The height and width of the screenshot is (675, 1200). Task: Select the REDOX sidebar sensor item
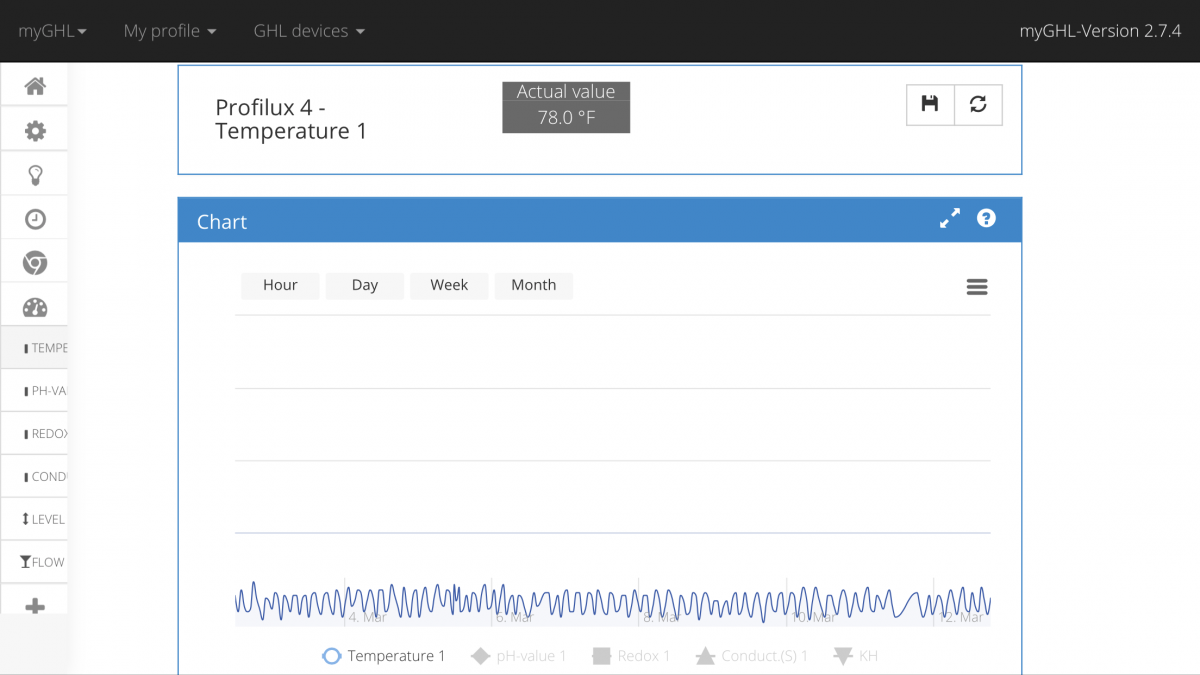click(x=35, y=434)
